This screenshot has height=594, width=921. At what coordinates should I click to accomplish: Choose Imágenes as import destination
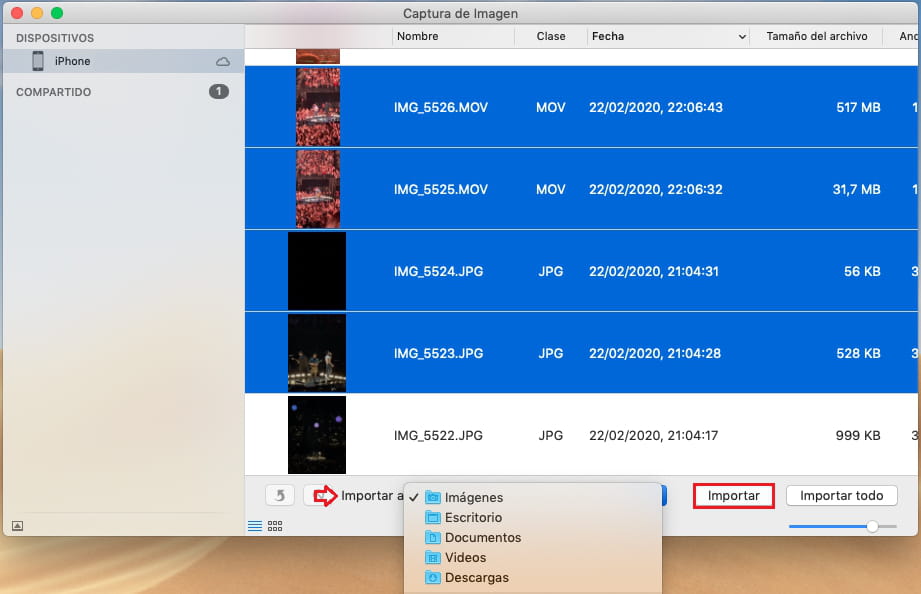pyautogui.click(x=473, y=497)
